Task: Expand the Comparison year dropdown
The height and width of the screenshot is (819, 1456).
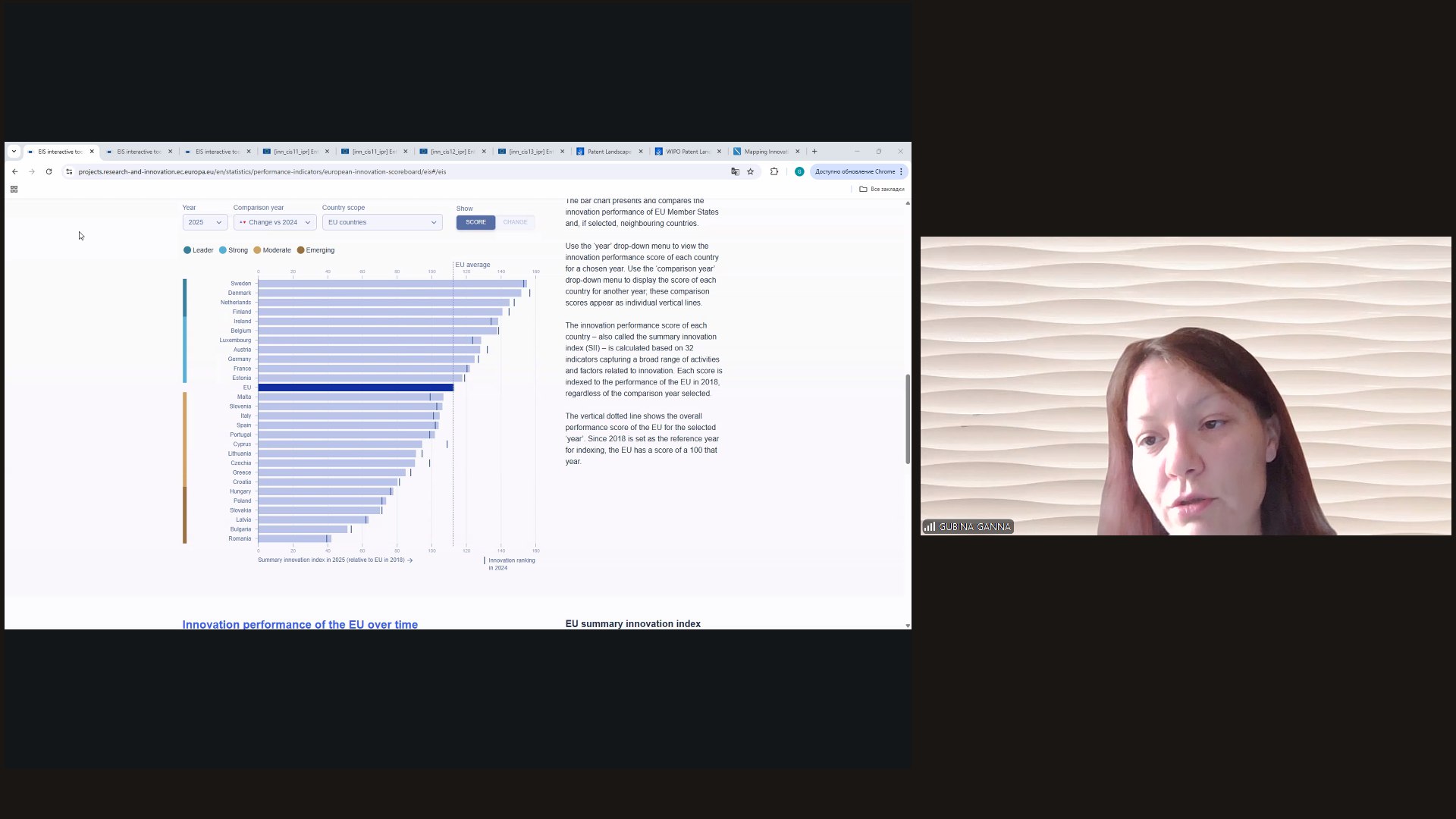Action: point(275,222)
